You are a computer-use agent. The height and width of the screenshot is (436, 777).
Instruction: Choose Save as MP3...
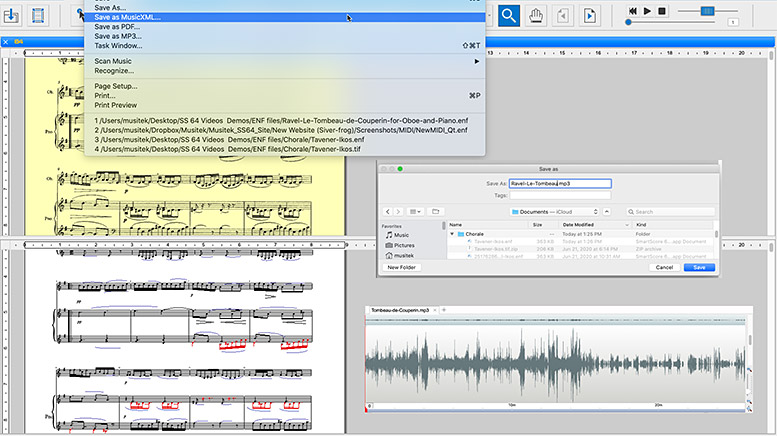point(285,36)
